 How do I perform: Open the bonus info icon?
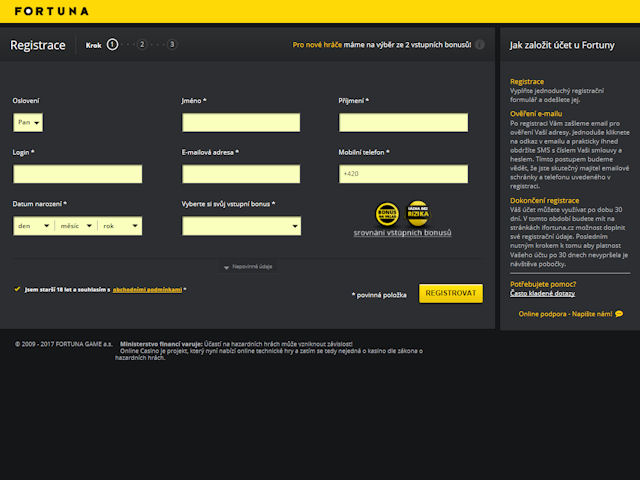[480, 44]
